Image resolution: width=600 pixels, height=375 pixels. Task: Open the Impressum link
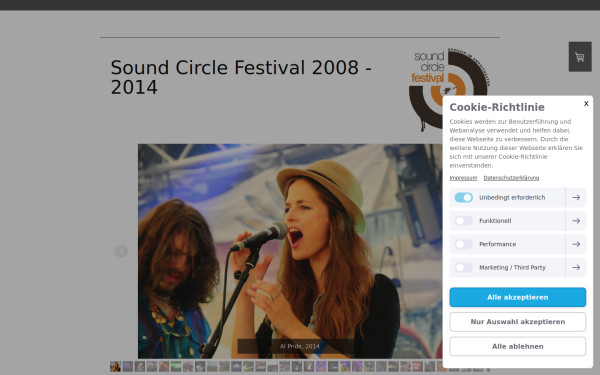(x=463, y=178)
